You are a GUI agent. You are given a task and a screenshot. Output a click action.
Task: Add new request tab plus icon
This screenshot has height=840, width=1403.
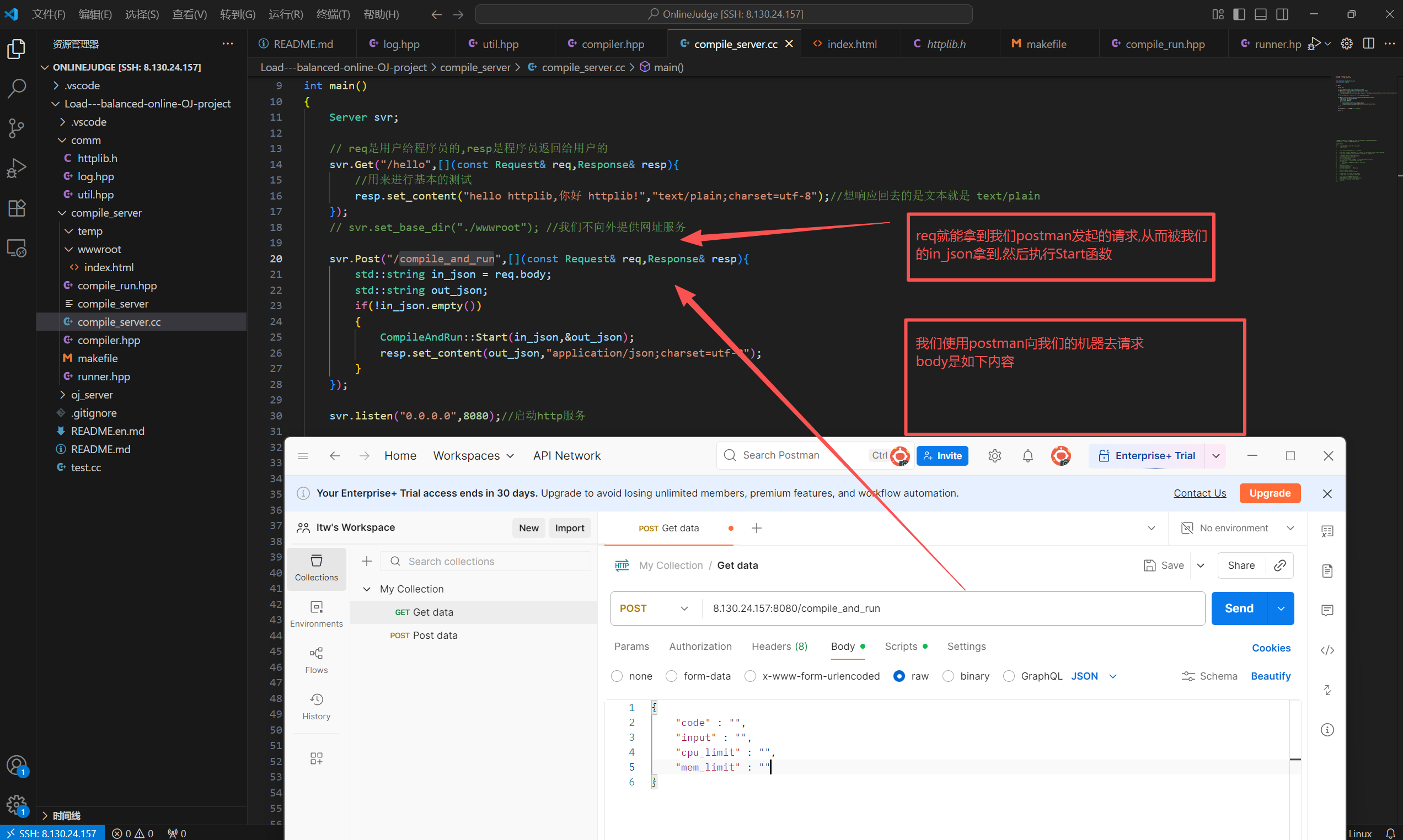click(757, 528)
